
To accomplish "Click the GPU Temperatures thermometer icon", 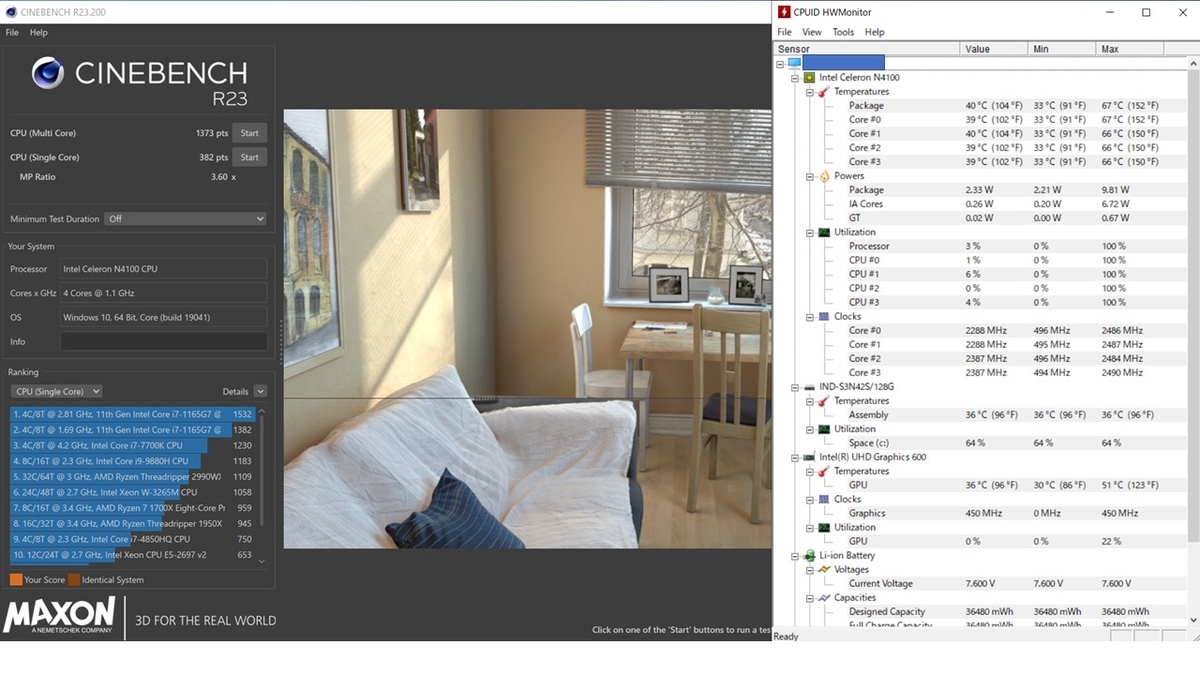I will (x=824, y=471).
